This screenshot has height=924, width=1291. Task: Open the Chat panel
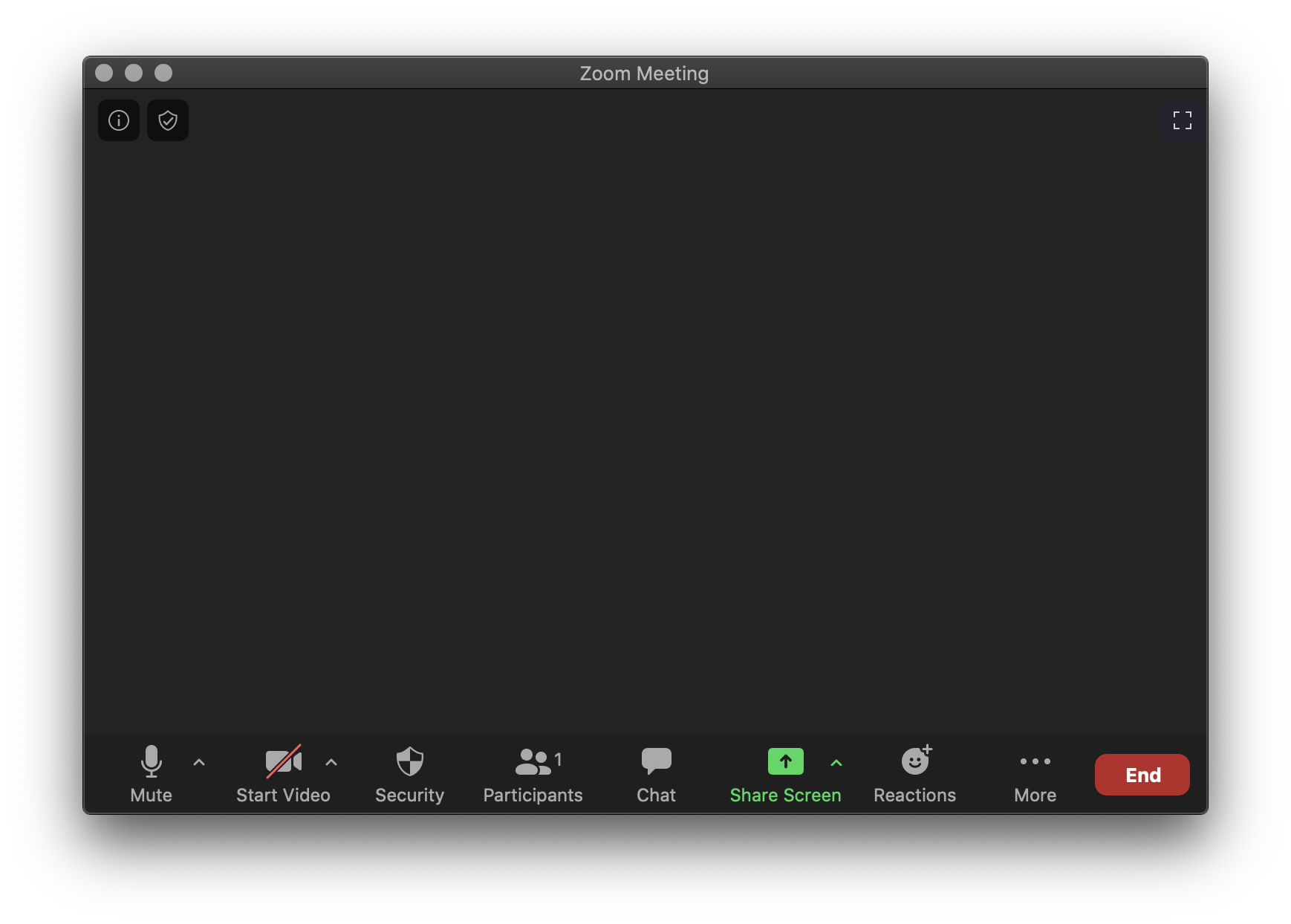coord(657,775)
